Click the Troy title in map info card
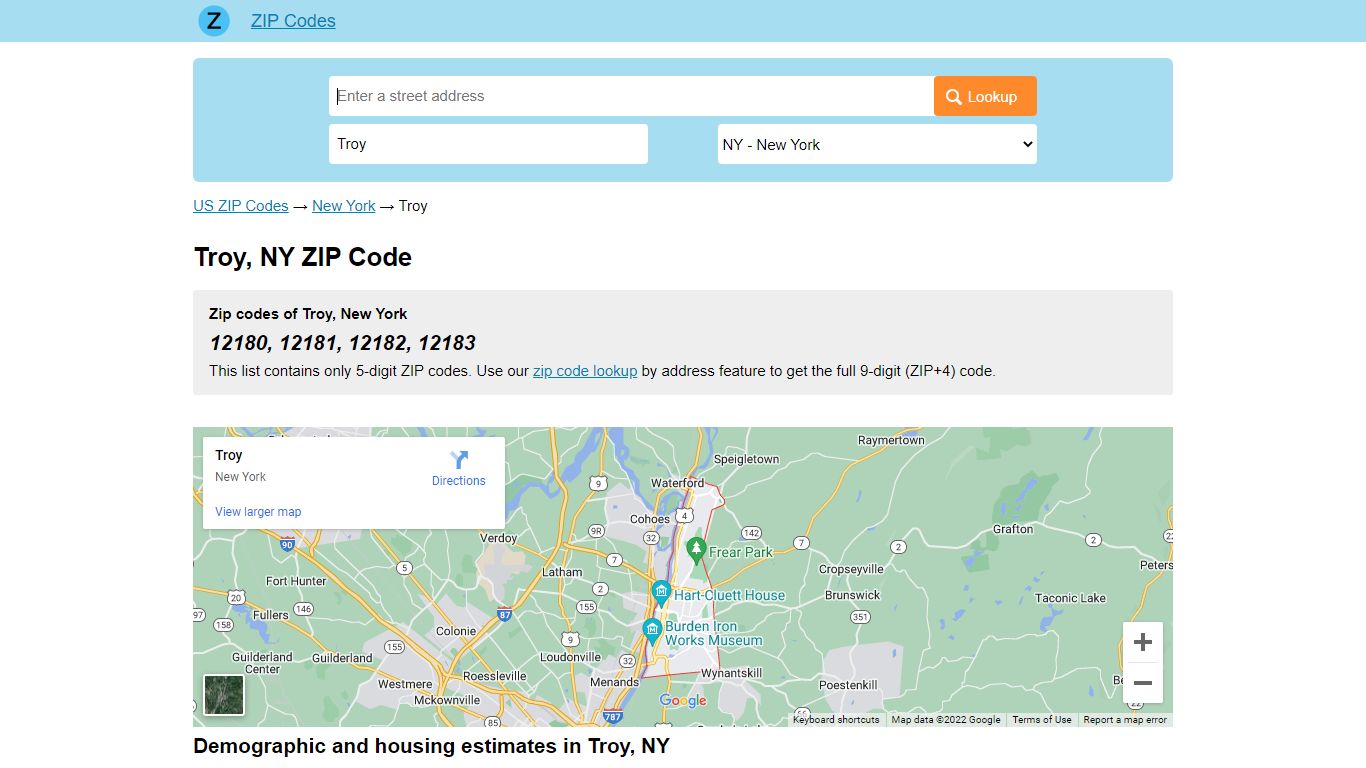The width and height of the screenshot is (1366, 768). click(229, 455)
